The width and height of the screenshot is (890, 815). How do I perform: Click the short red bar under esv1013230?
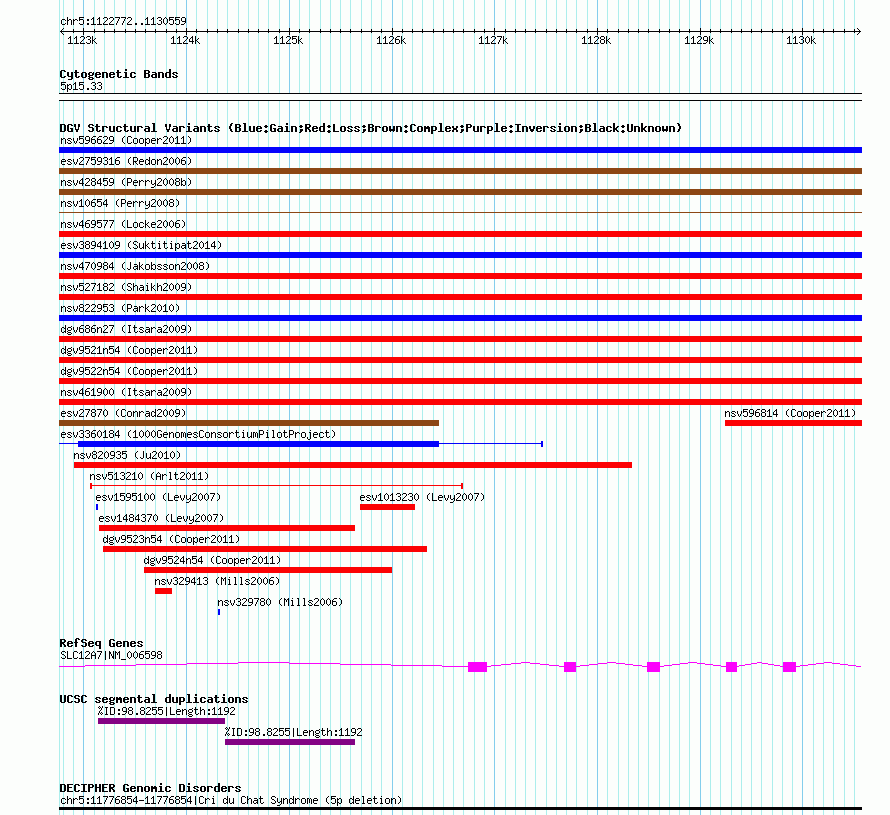coord(388,507)
